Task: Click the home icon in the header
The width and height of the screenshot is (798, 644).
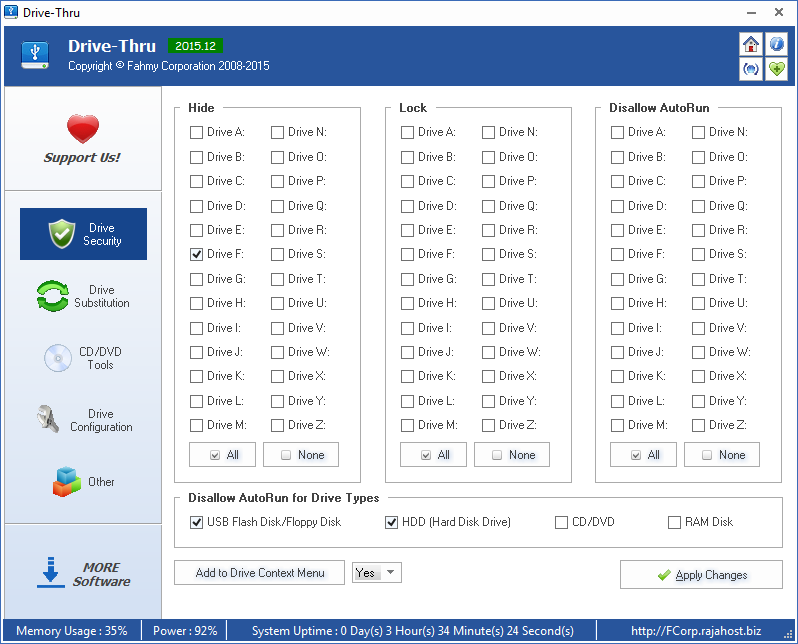Action: 751,44
